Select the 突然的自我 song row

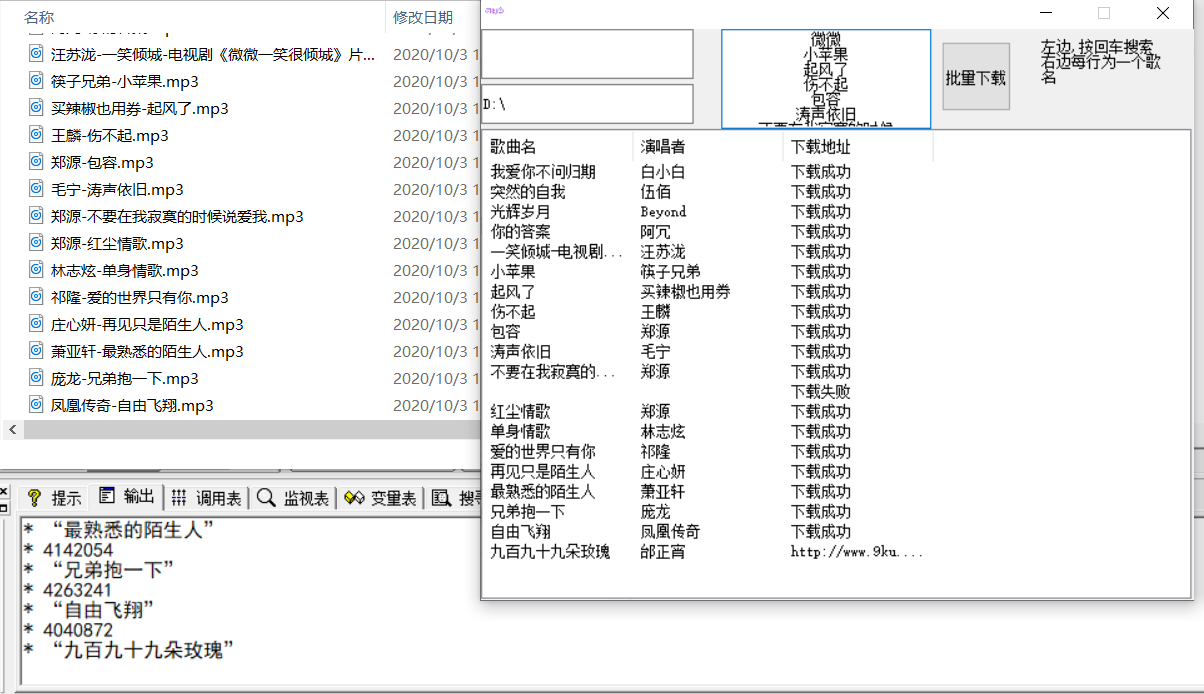[528, 192]
